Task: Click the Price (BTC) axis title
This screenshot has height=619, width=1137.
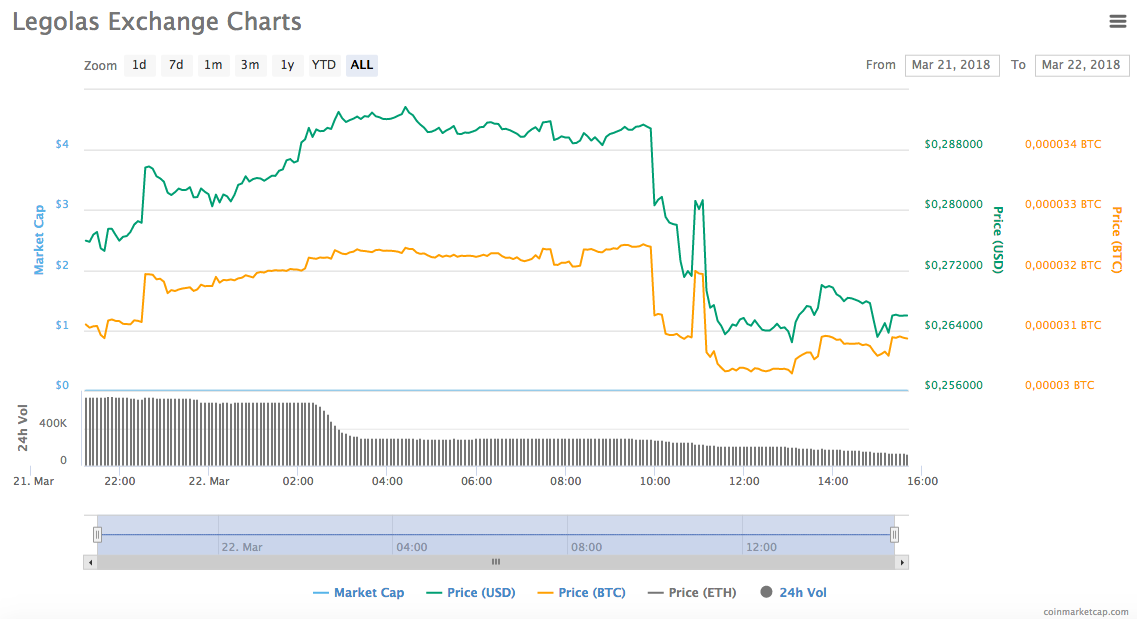Action: pos(1117,240)
